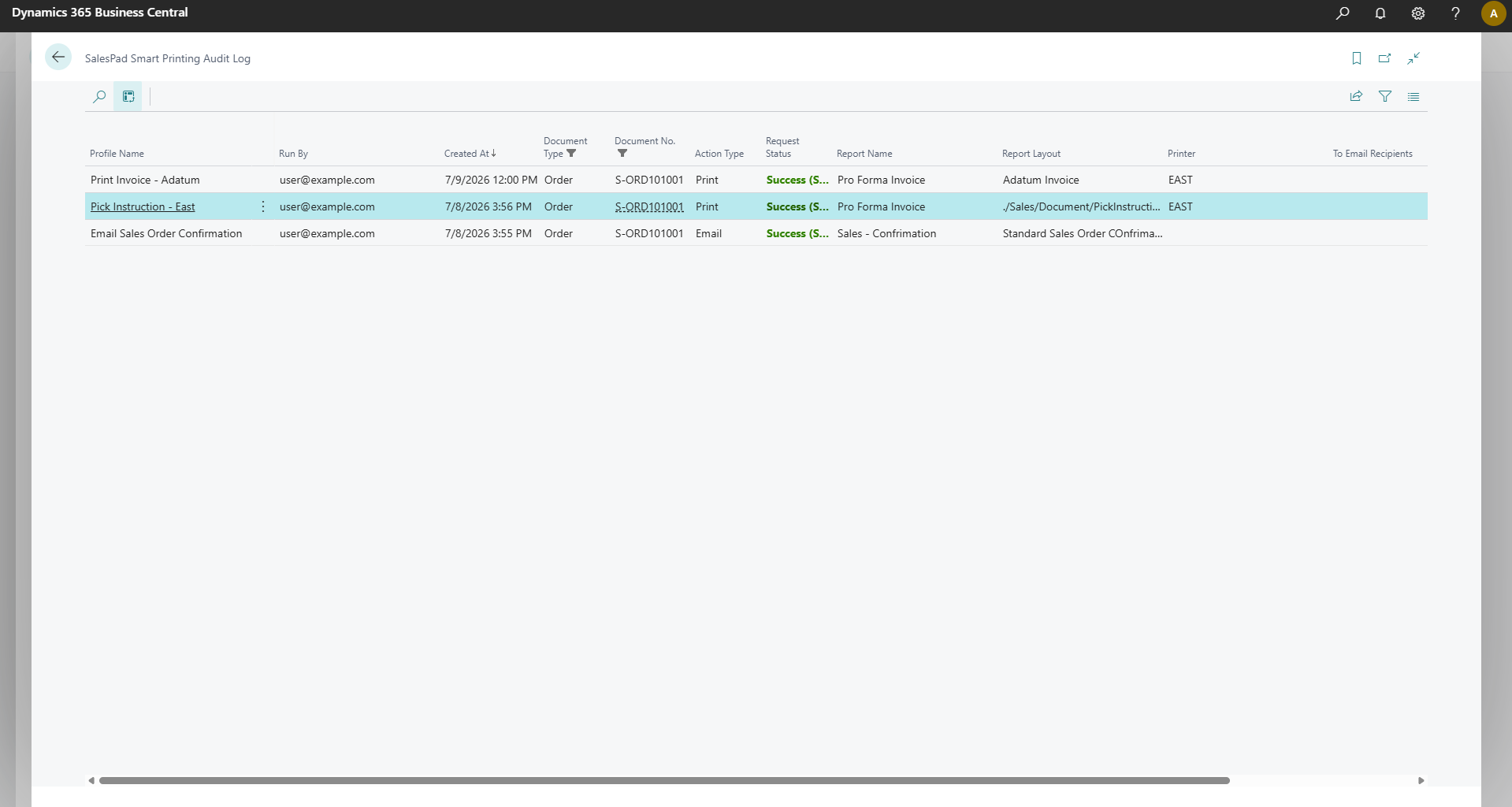The image size is (1512, 807).
Task: Click the Email action type cell
Action: click(708, 233)
